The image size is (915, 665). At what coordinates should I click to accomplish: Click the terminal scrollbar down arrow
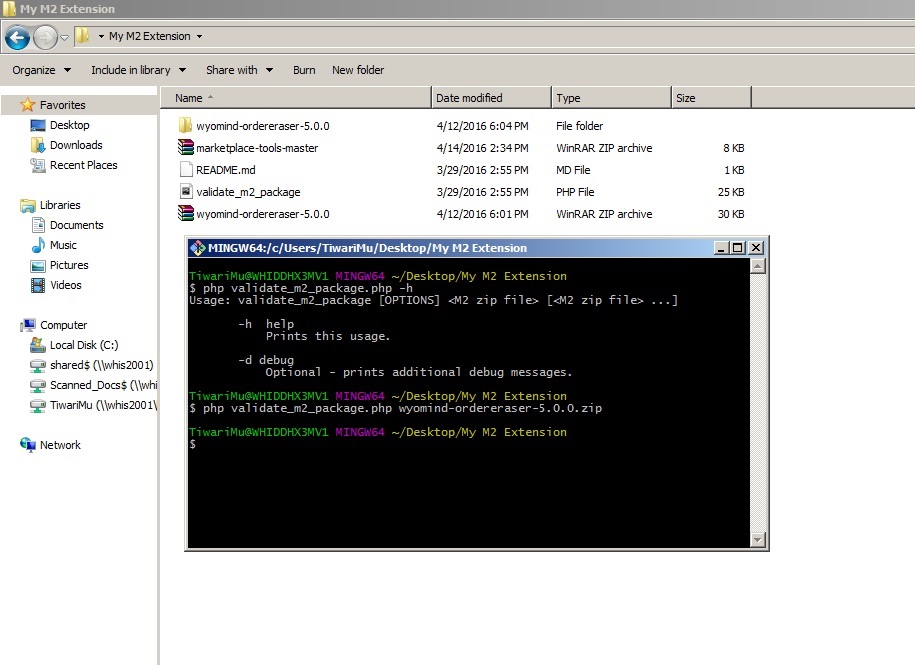click(x=758, y=540)
